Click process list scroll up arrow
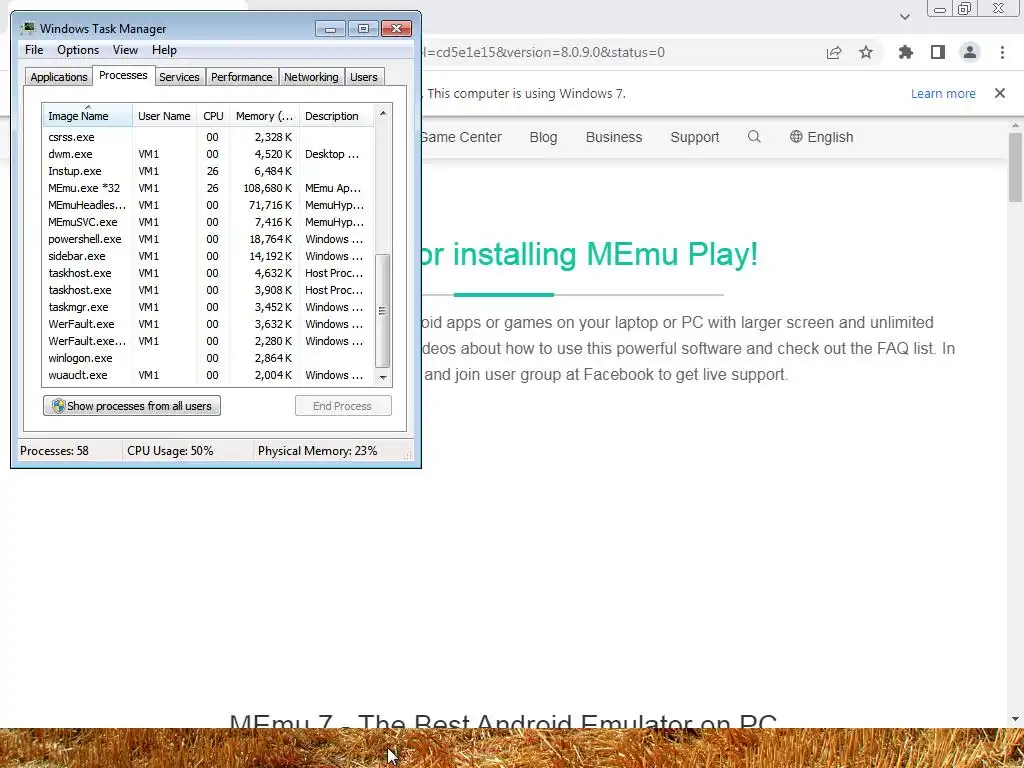Image resolution: width=1024 pixels, height=768 pixels. click(383, 113)
